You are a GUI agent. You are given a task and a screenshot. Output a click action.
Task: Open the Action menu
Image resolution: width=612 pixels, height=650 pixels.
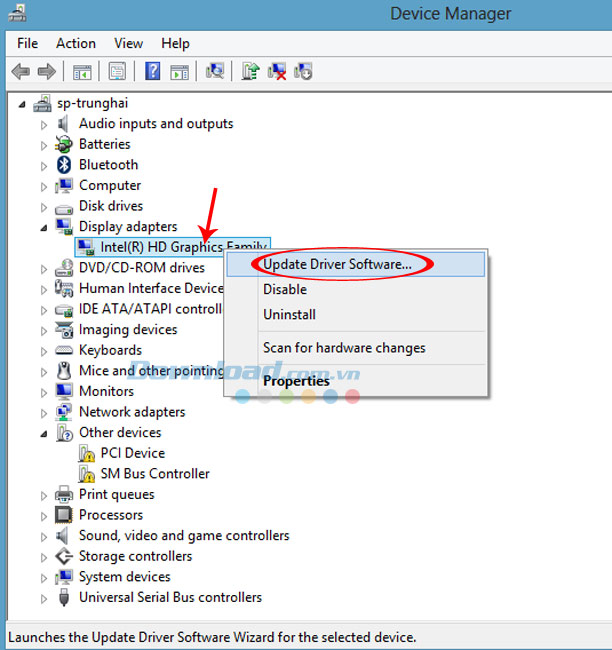[76, 43]
